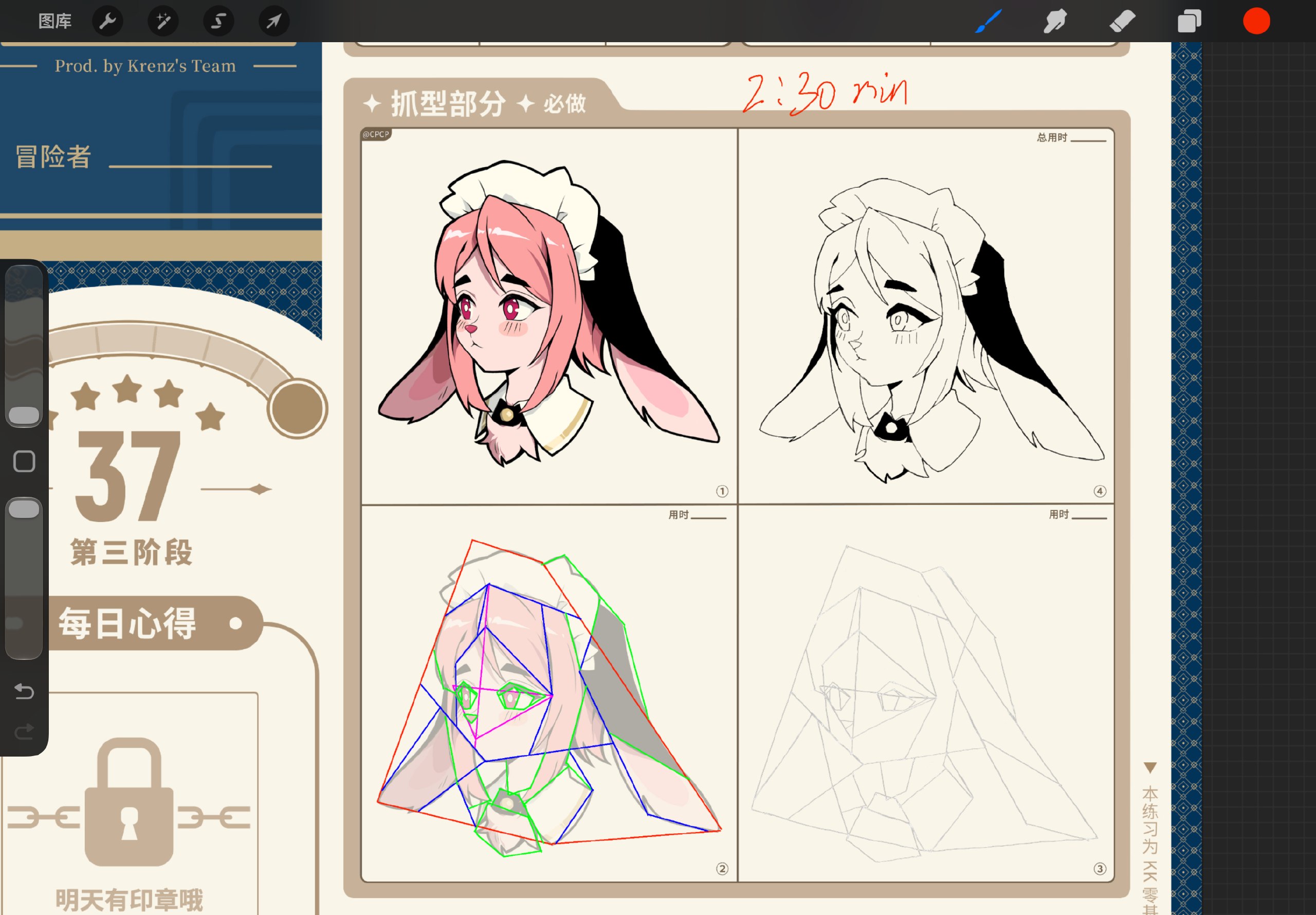The width and height of the screenshot is (1316, 915).
Task: Click the '必做' label
Action: [564, 104]
